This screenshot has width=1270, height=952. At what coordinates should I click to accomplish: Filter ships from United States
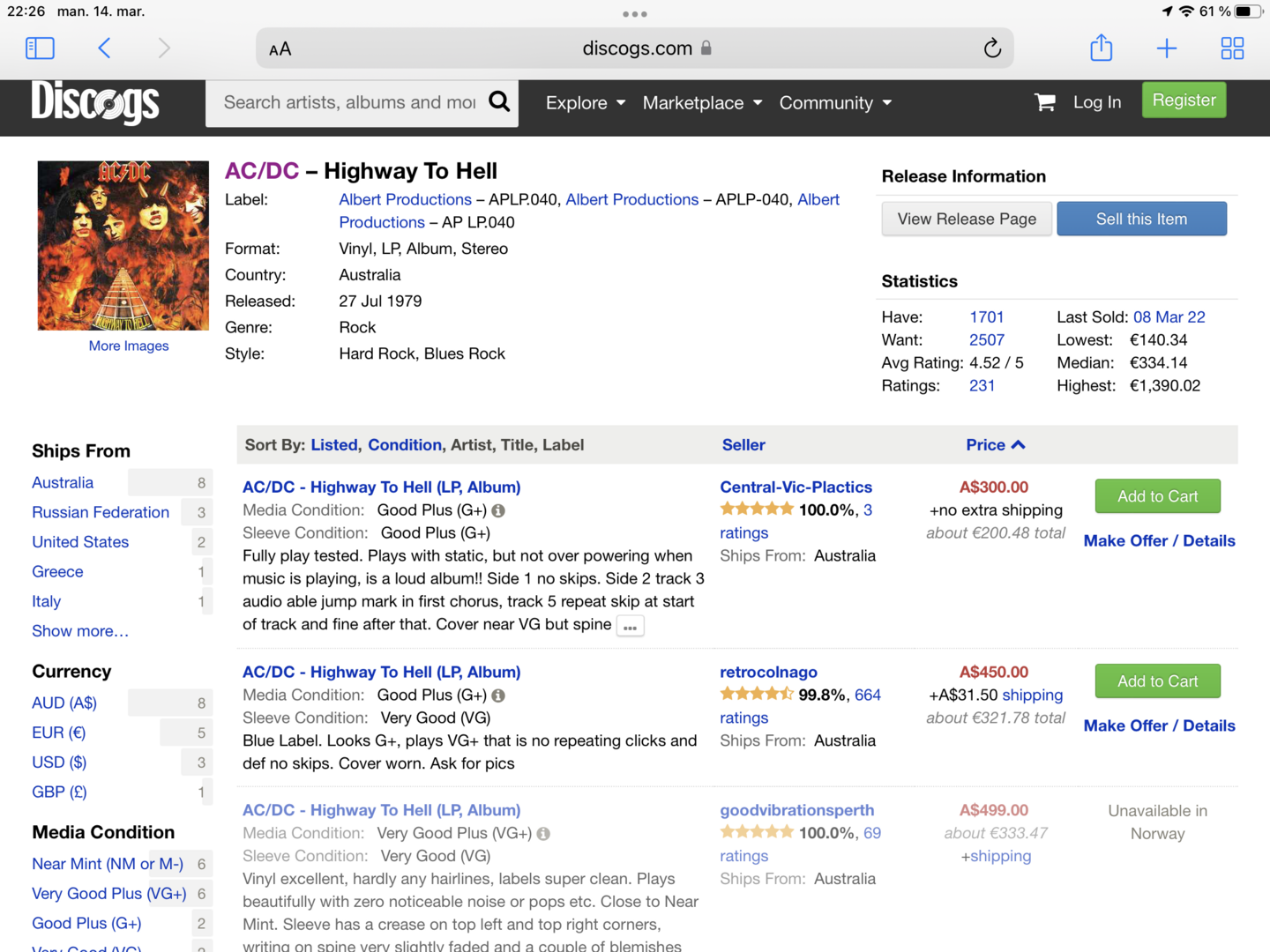(80, 542)
